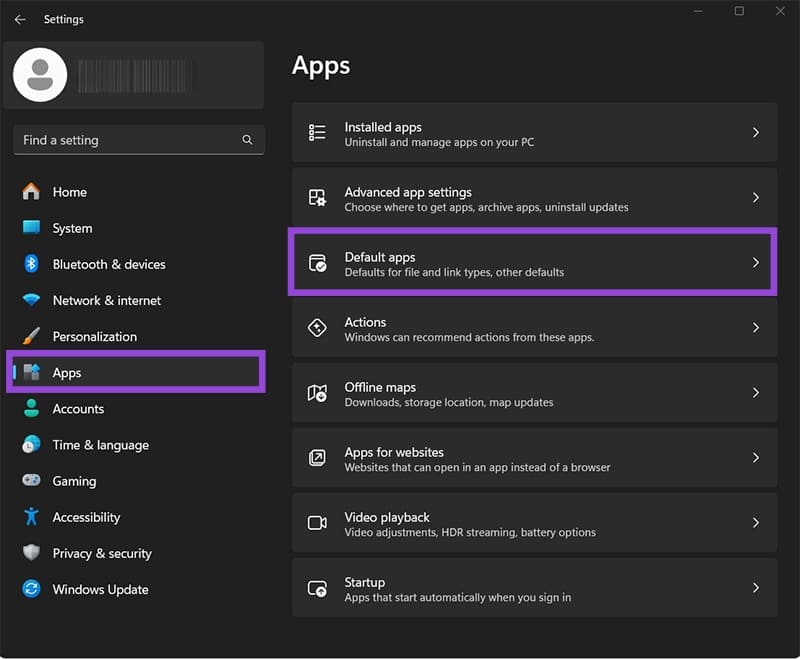Click the Default apps checkmark icon
The height and width of the screenshot is (659, 800).
317,263
